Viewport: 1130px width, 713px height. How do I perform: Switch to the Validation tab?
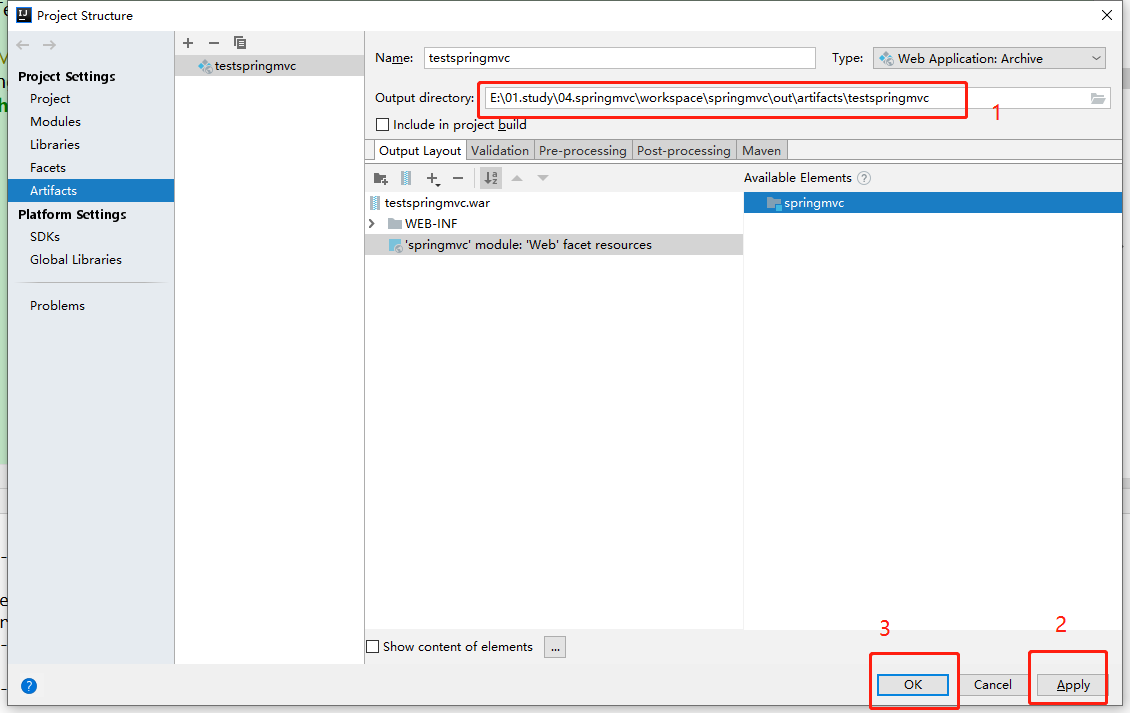pyautogui.click(x=499, y=149)
